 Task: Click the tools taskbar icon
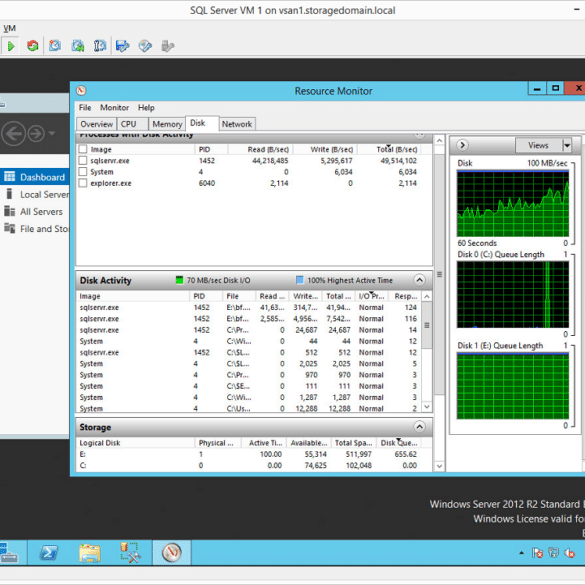[x=130, y=553]
